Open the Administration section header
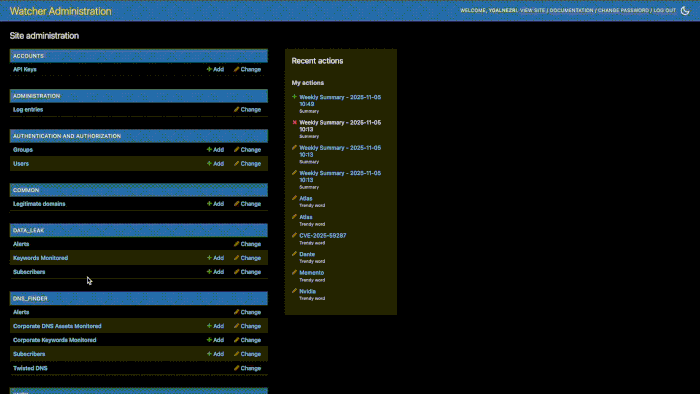Viewport: 700px width, 394px height. [36, 96]
